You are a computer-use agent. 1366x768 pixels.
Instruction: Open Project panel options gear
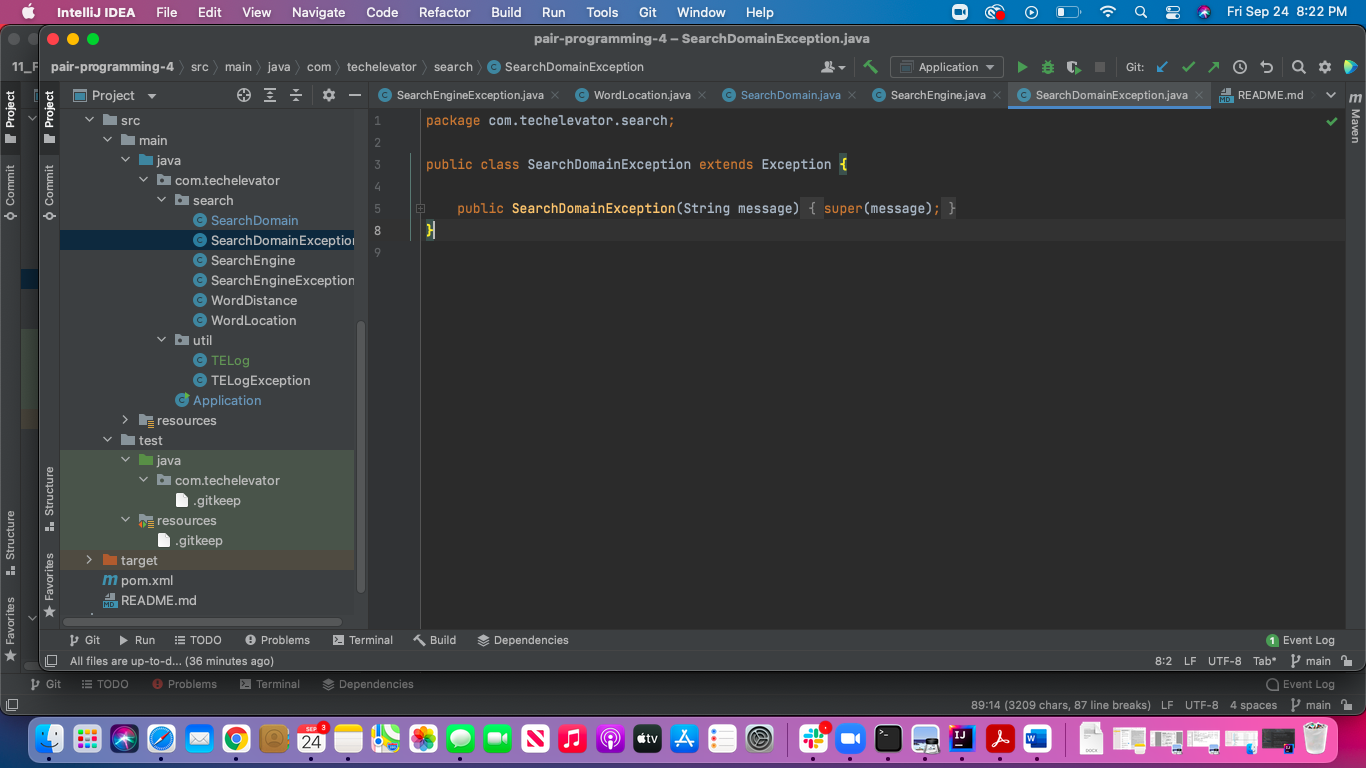tap(329, 95)
